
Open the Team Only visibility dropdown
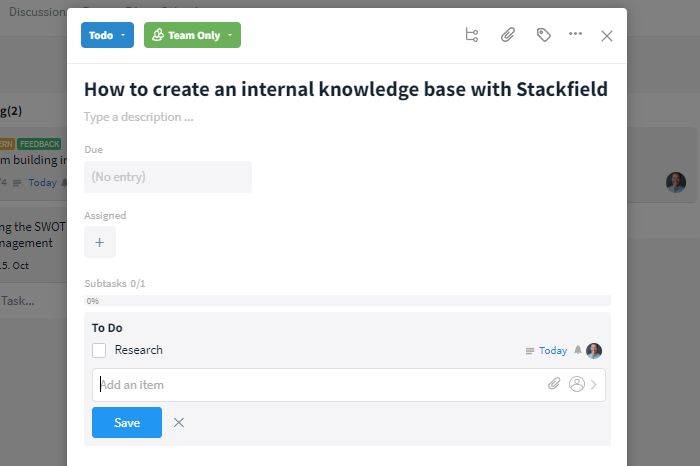(x=192, y=35)
